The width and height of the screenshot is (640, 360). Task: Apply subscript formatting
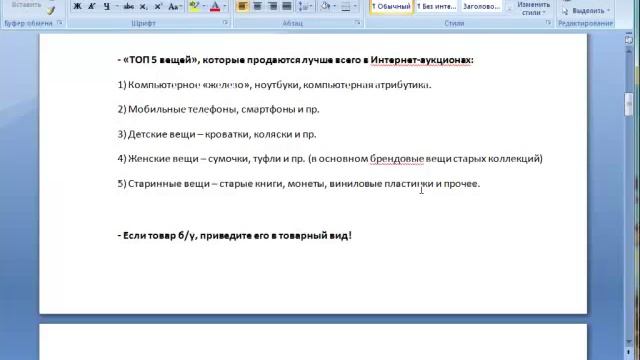coord(143,6)
